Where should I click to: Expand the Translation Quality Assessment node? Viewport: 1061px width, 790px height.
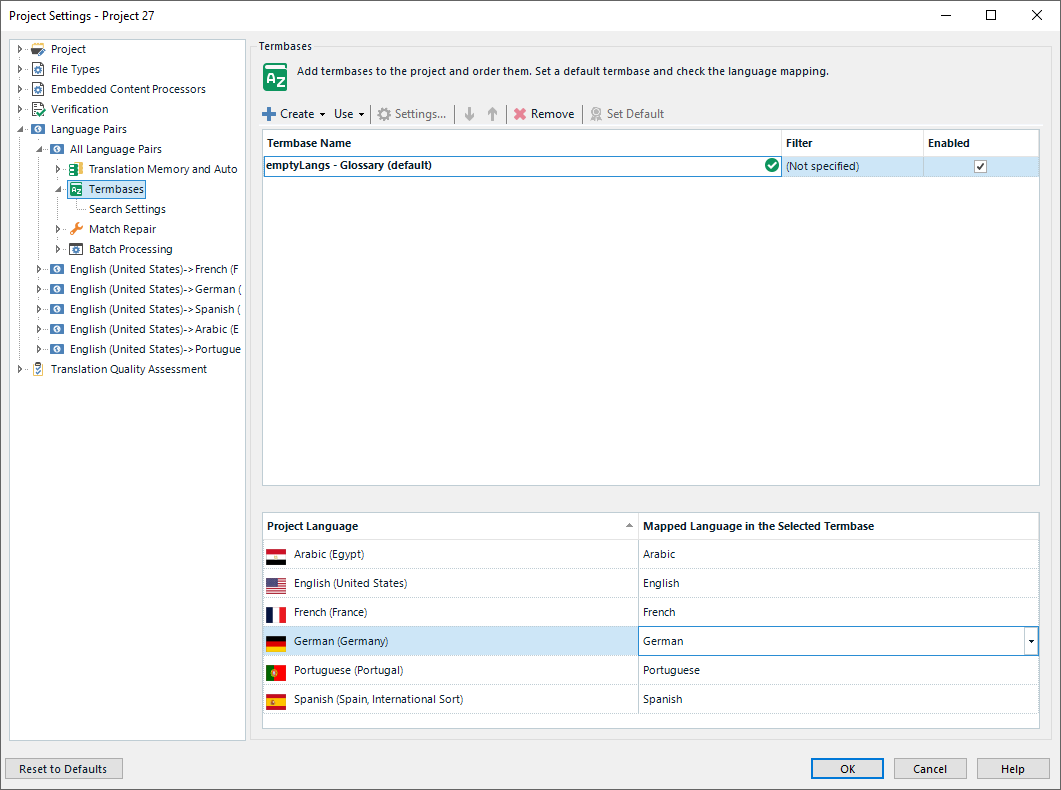pos(20,369)
